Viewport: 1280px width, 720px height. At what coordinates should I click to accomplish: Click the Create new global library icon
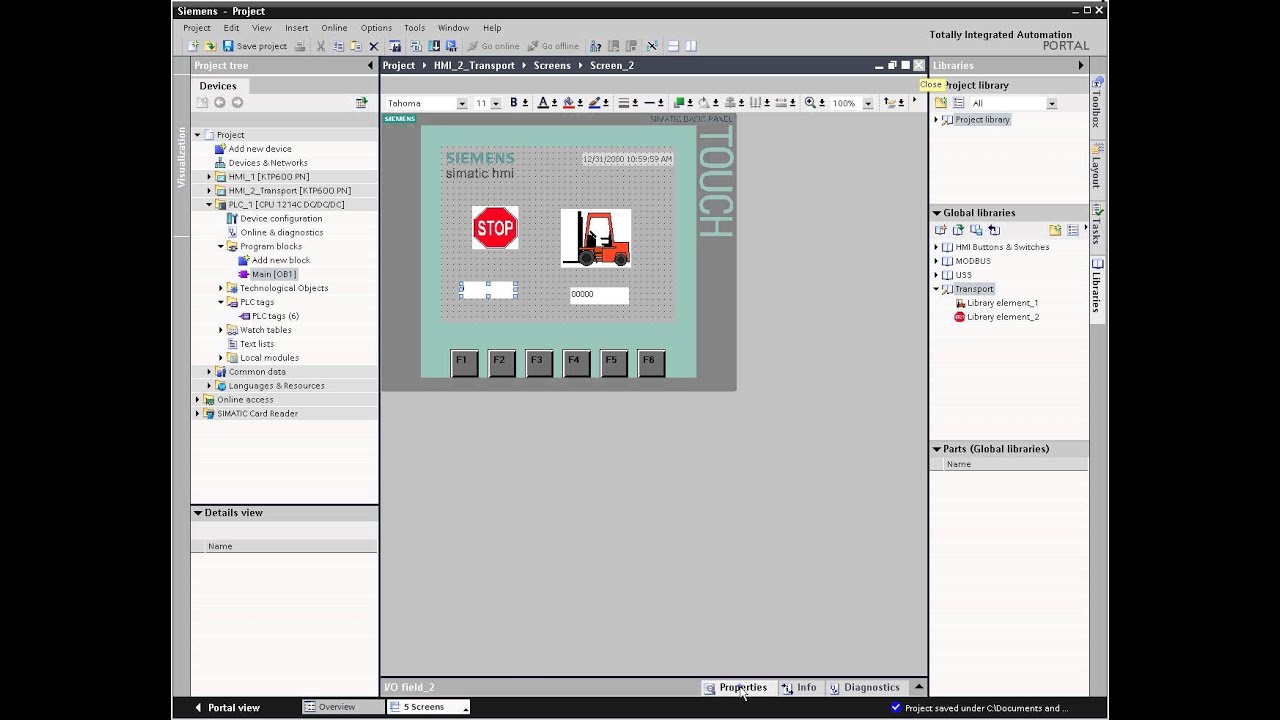point(940,230)
